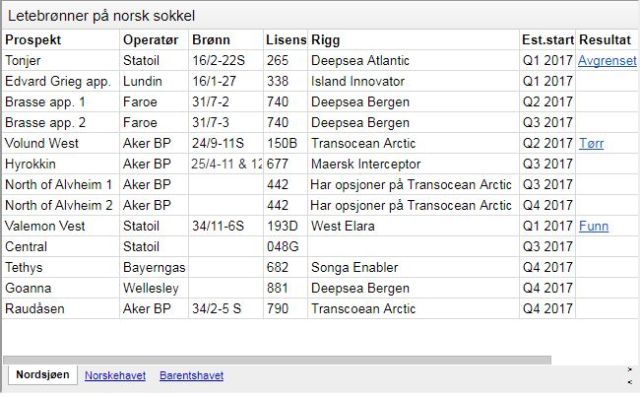Viewport: 640px width, 397px height.
Task: Select the Nordsjøen tab
Action: point(42,375)
